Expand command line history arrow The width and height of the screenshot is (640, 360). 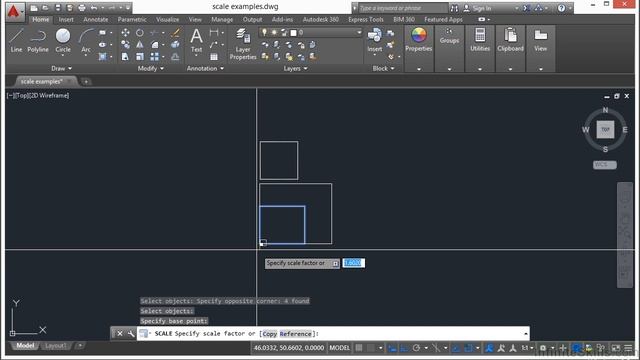tap(525, 333)
